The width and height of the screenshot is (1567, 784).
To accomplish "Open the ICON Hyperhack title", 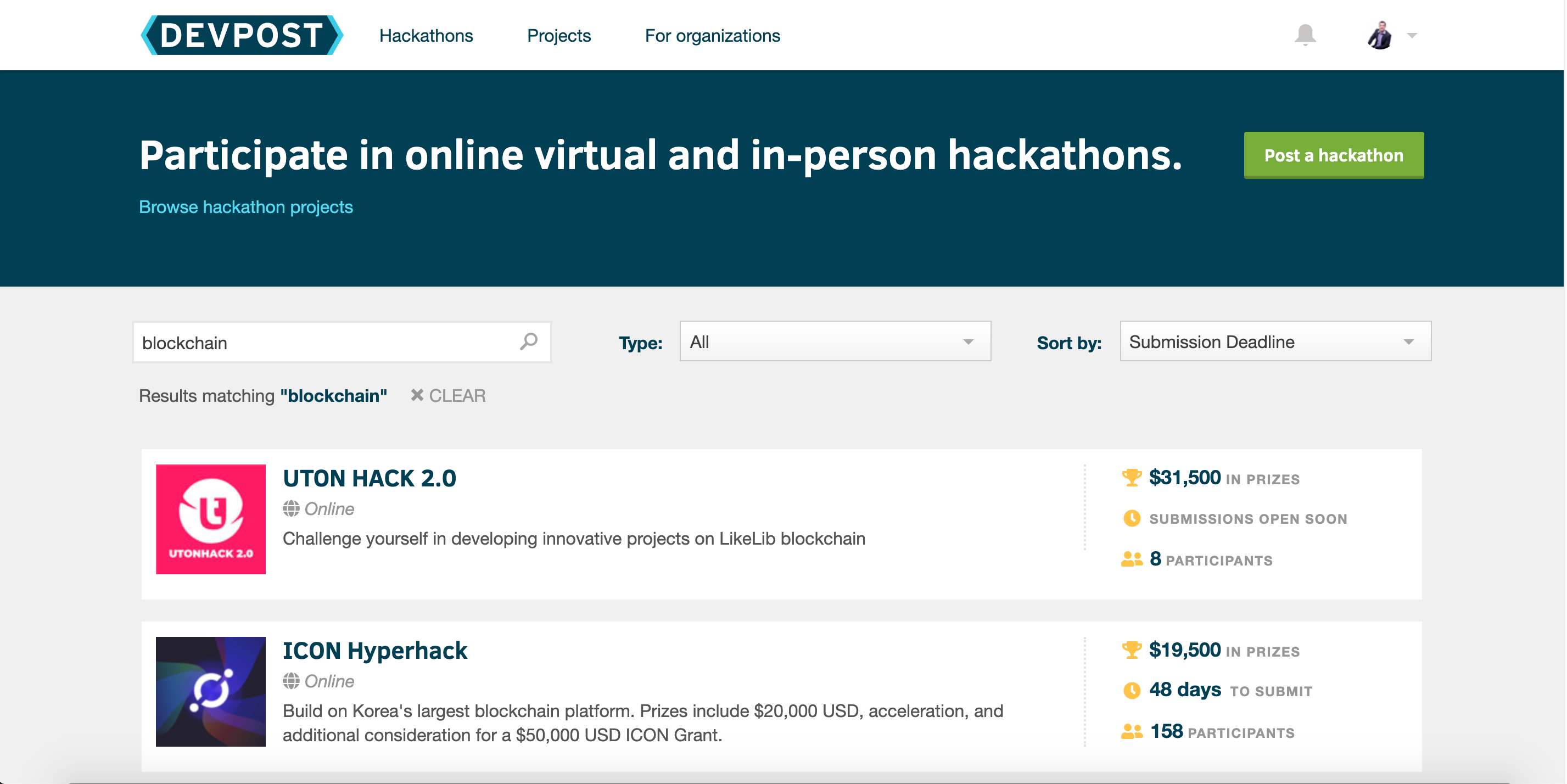I will click(374, 650).
